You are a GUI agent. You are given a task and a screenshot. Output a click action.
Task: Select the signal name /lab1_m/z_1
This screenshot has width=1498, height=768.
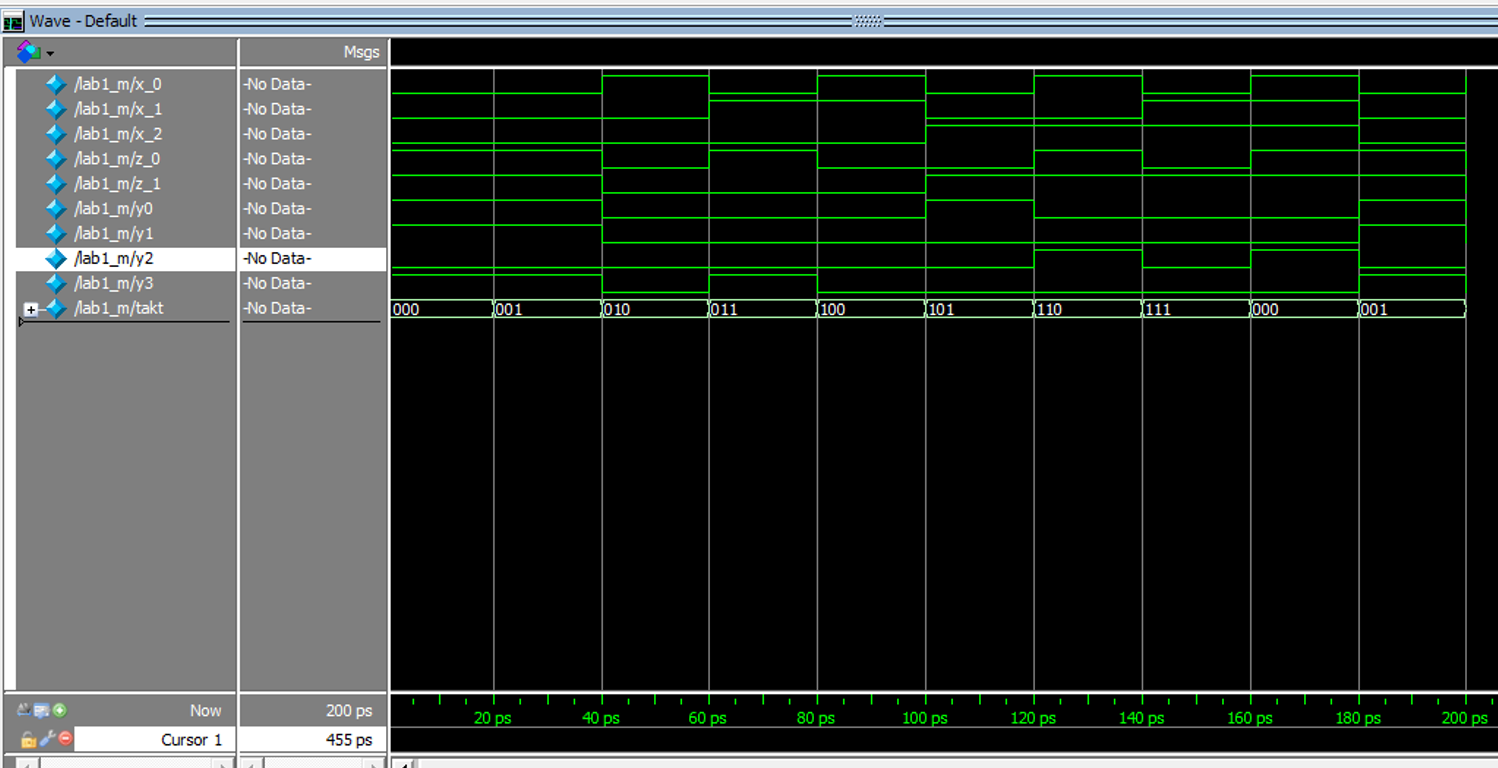pyautogui.click(x=117, y=184)
